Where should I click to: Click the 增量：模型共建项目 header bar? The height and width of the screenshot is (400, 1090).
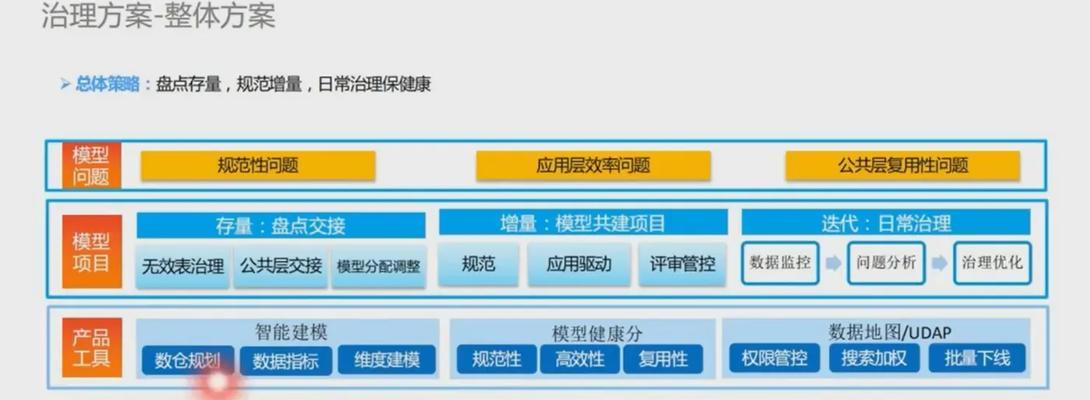coord(583,223)
